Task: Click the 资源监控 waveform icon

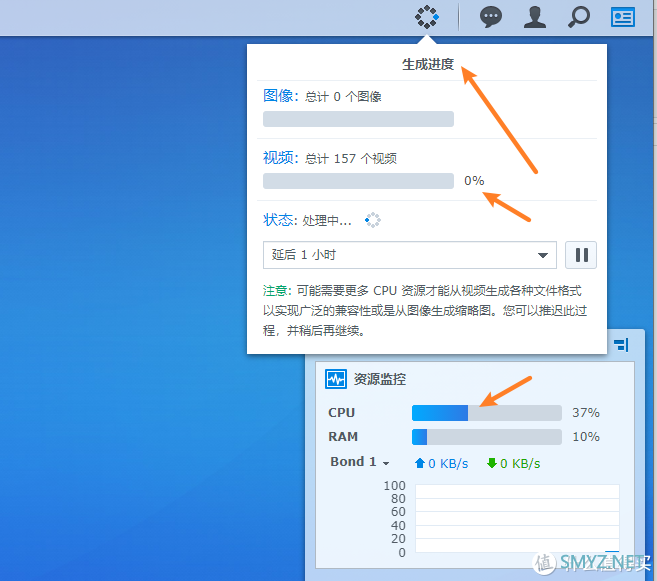Action: pyautogui.click(x=336, y=380)
